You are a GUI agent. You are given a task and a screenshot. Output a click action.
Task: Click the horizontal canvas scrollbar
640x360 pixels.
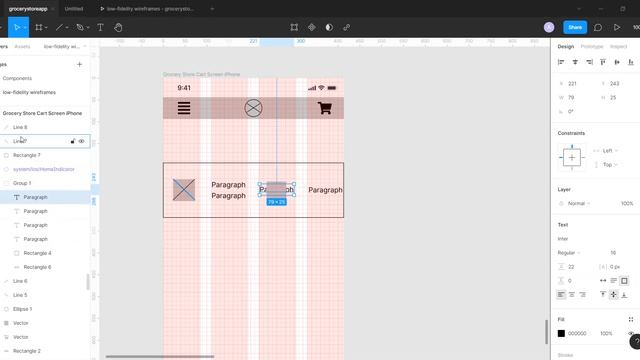(x=160, y=356)
